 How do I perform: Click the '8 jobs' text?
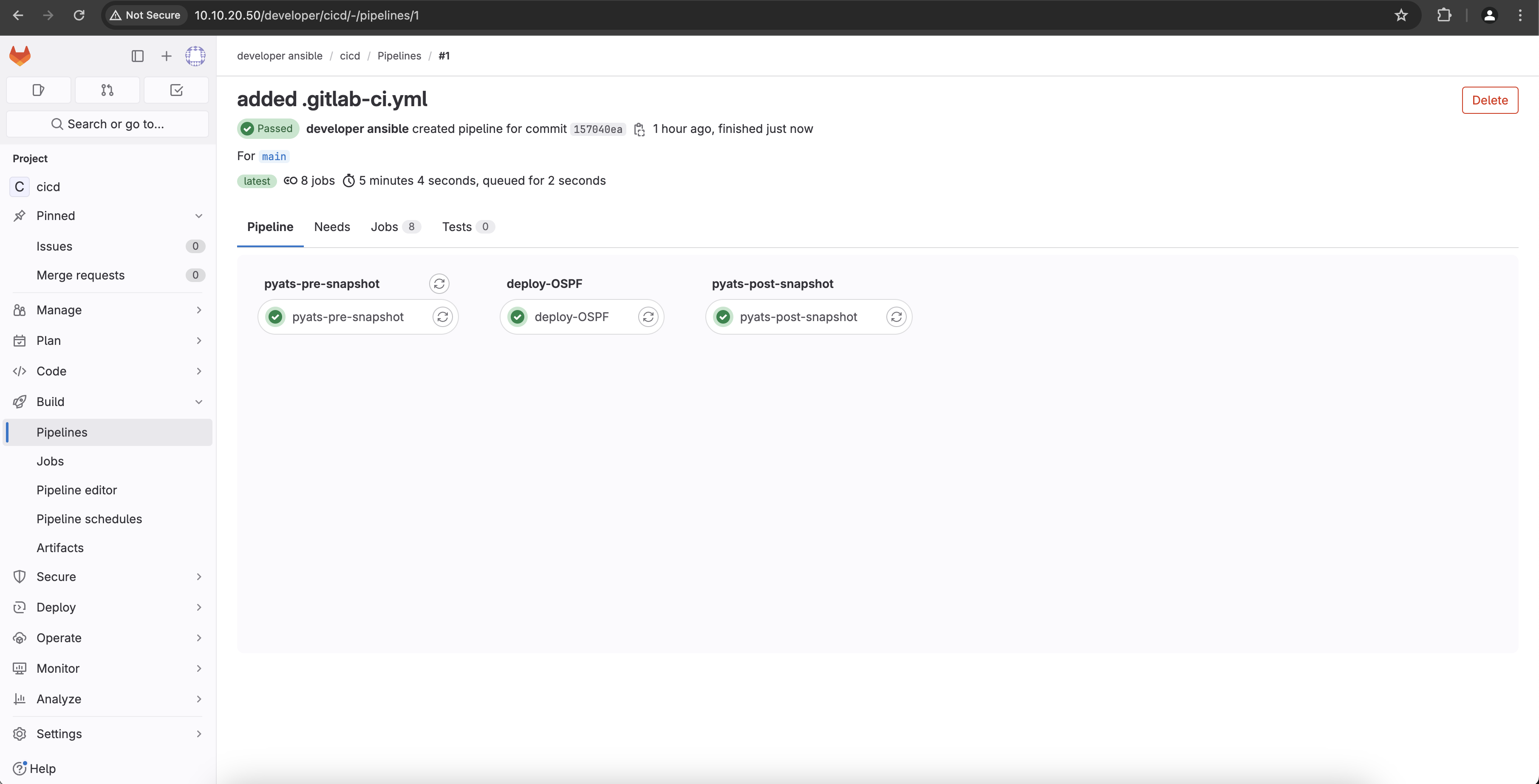point(317,181)
